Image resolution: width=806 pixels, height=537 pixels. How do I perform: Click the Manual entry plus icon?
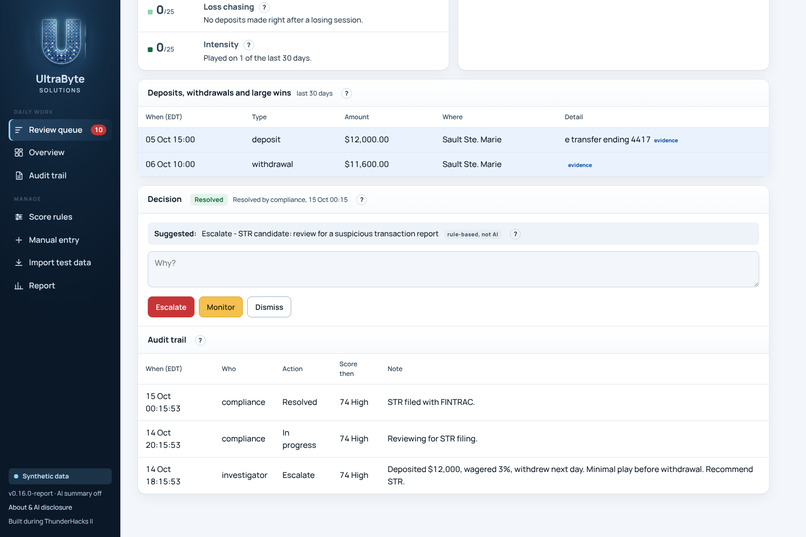tap(19, 240)
